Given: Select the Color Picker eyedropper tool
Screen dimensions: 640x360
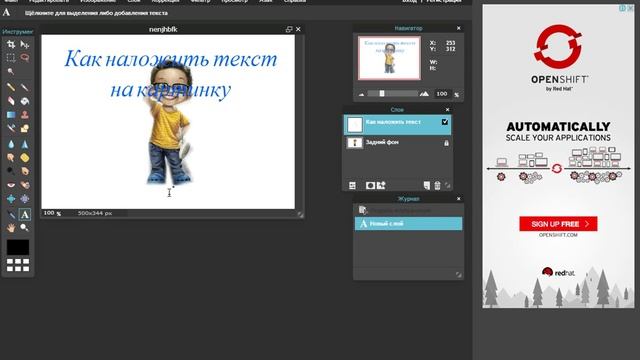Looking at the screenshot, I should click(11, 214).
